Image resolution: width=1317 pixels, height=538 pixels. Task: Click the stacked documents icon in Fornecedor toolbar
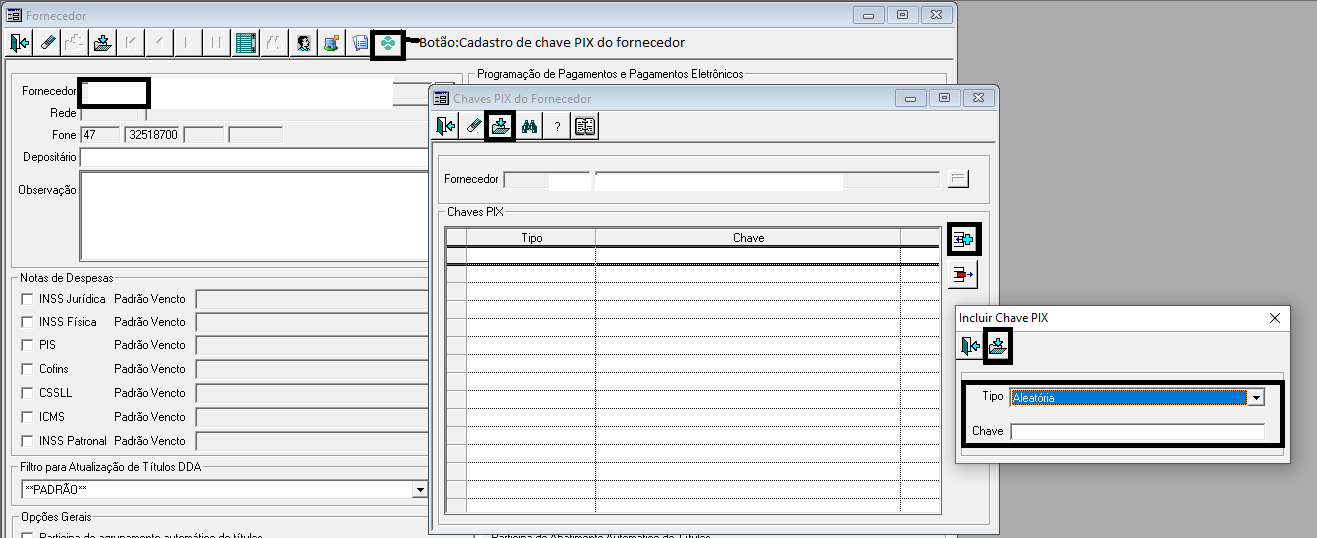click(x=360, y=43)
